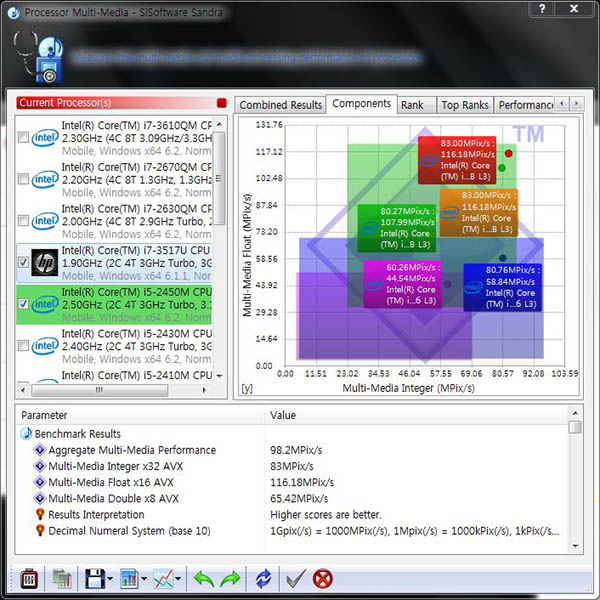Click processor list scroll up arrow

pos(219,124)
